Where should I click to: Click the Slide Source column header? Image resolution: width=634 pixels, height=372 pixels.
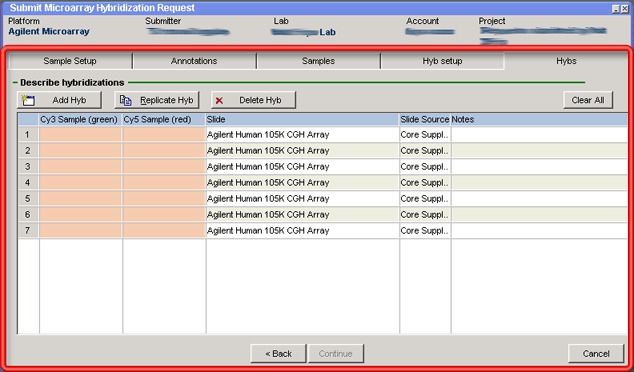425,120
